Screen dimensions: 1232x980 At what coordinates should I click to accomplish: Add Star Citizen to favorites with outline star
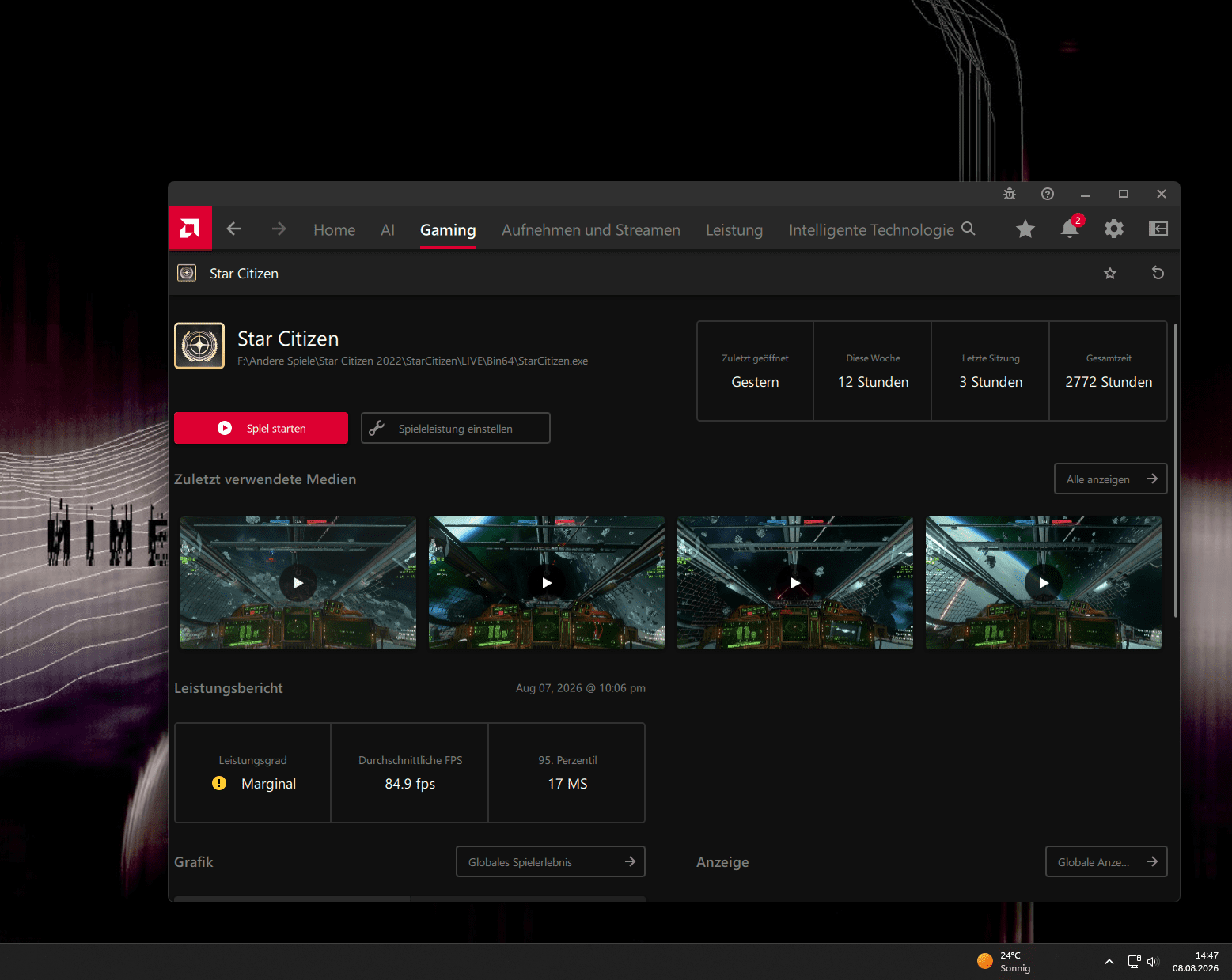click(1110, 273)
